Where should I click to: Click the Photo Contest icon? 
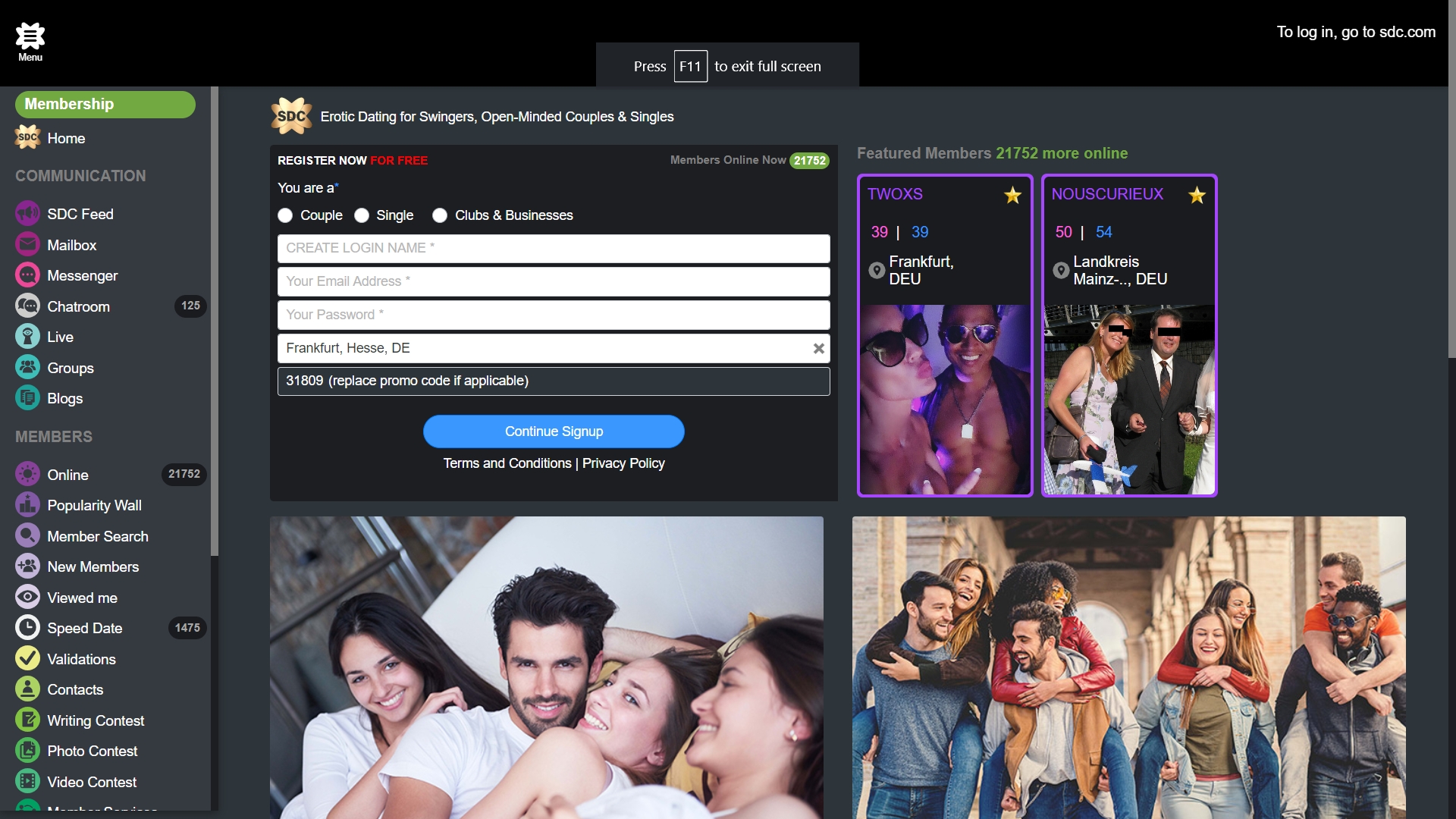pyautogui.click(x=28, y=751)
